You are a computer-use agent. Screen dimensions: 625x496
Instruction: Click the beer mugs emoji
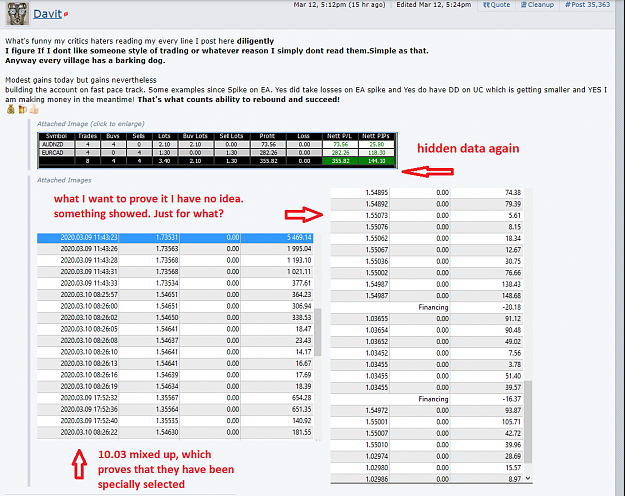pos(23,109)
